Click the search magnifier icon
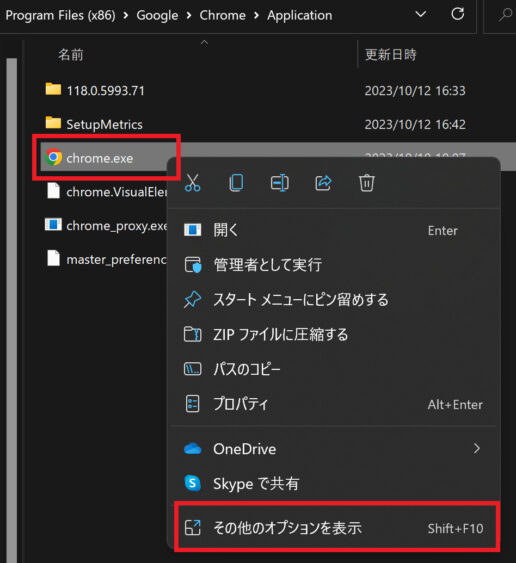The width and height of the screenshot is (516, 563). pyautogui.click(x=505, y=15)
